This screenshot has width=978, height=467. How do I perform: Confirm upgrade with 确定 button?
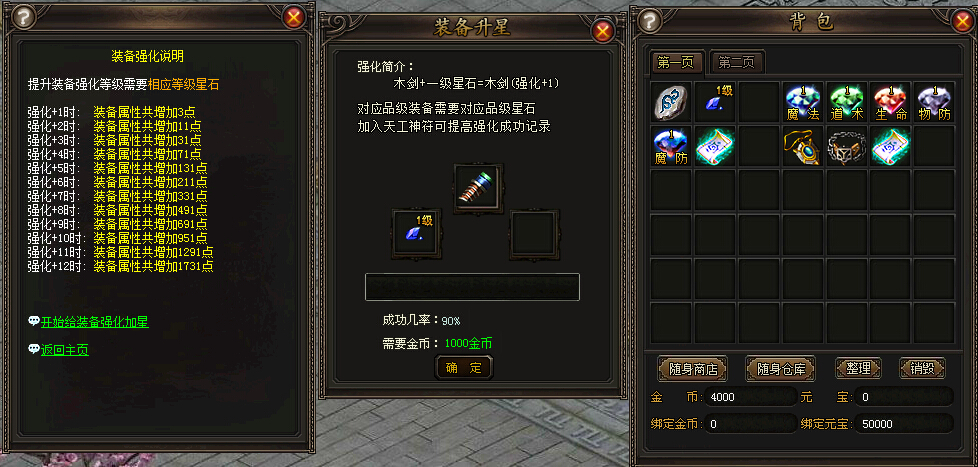pos(464,367)
